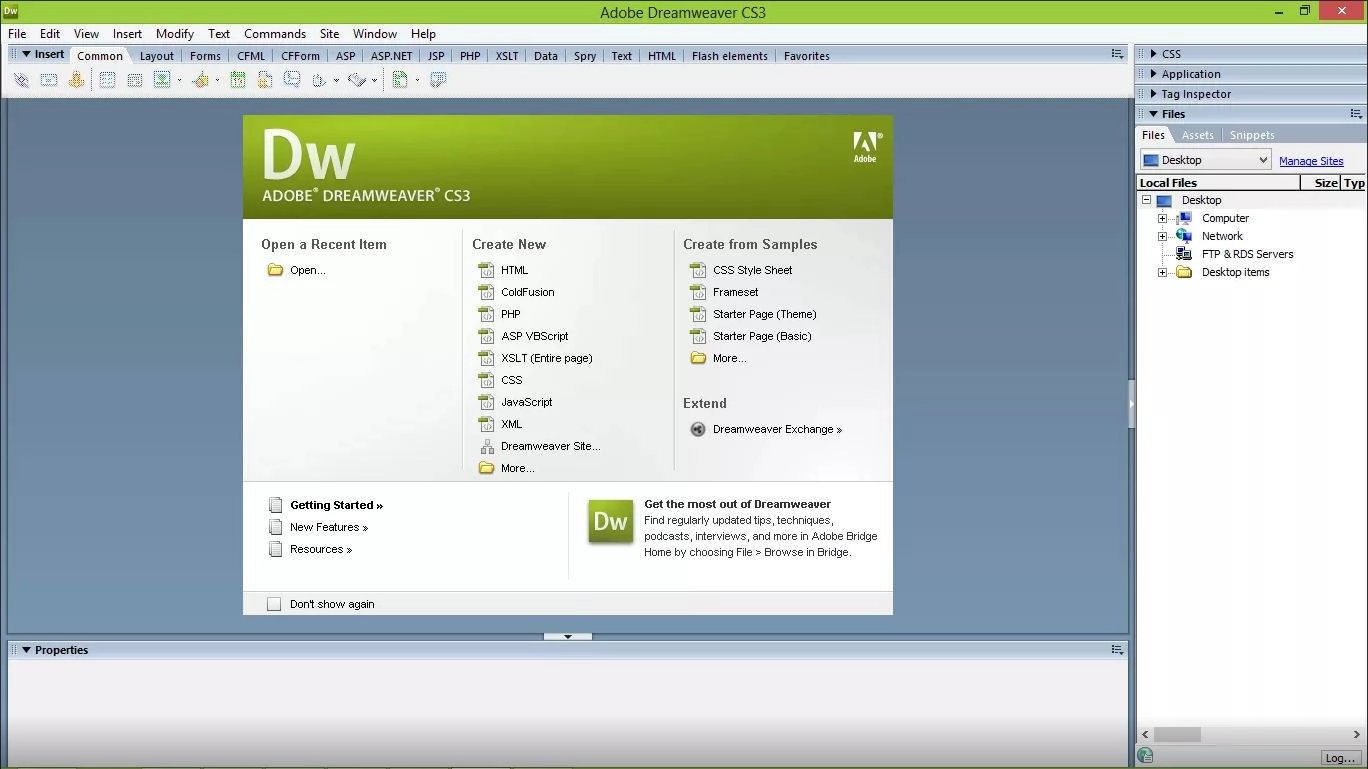This screenshot has height=769, width=1368.
Task: Click the Files panel horizontal scrollbar thumb
Action: tap(1178, 734)
